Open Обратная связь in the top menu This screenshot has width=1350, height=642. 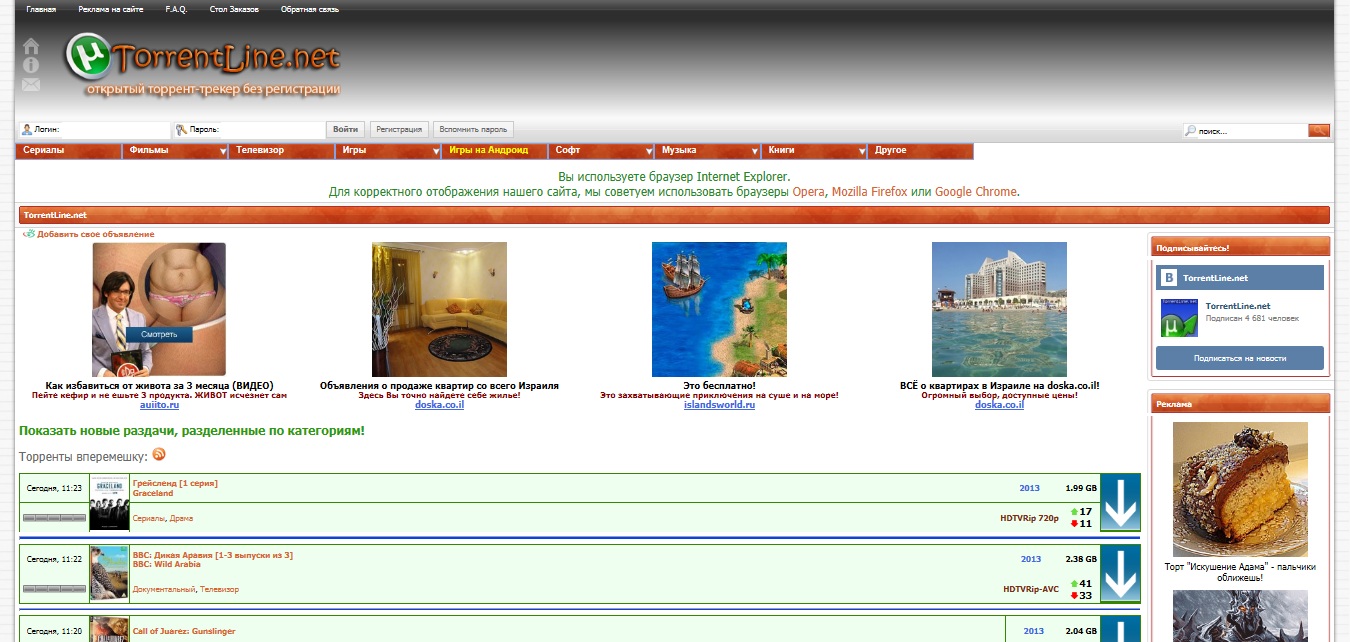tap(309, 9)
